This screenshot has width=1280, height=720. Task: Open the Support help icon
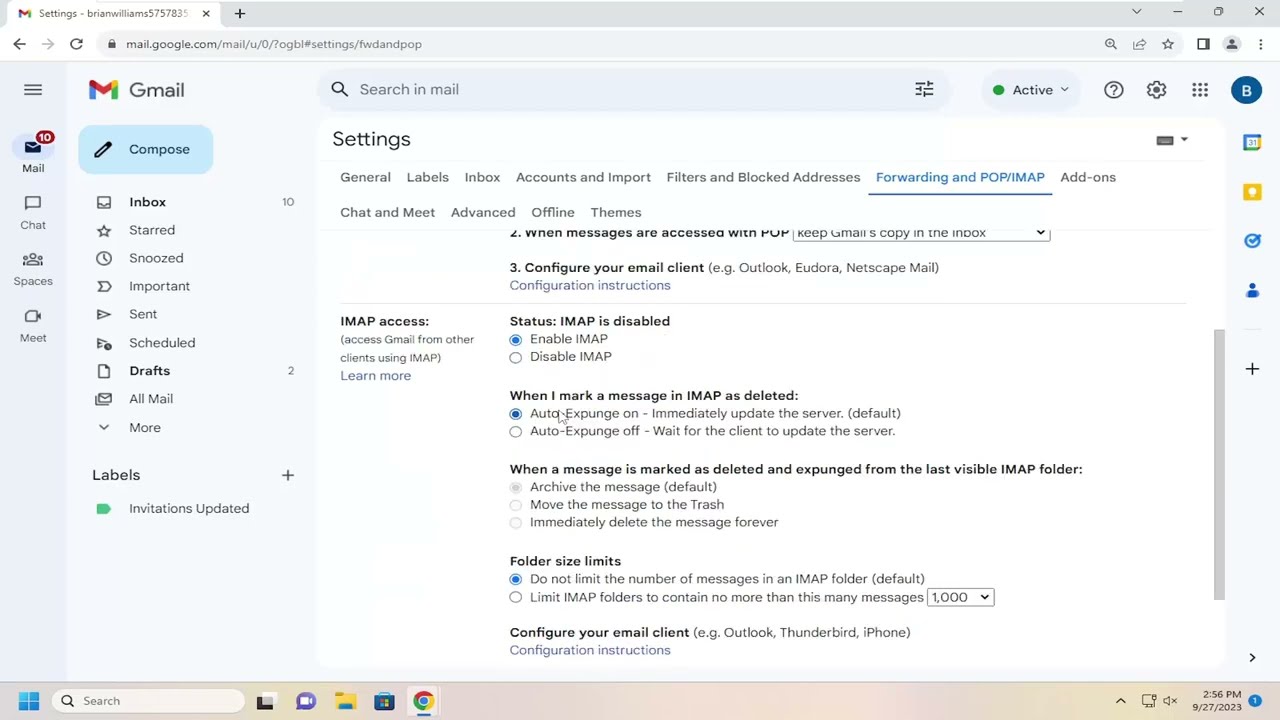coord(1113,90)
